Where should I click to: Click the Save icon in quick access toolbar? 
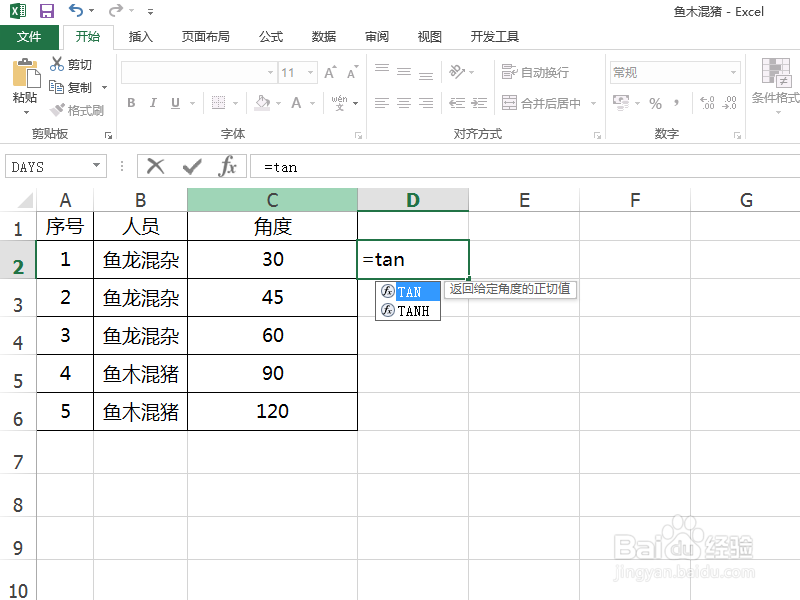tap(46, 11)
